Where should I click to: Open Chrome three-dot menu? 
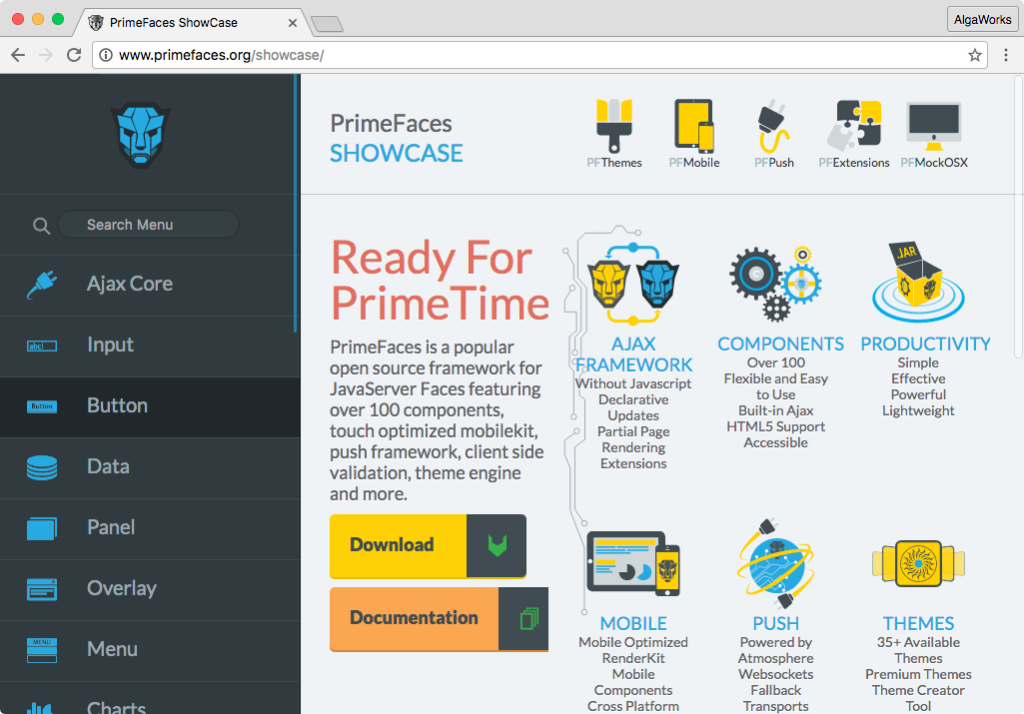(1006, 55)
